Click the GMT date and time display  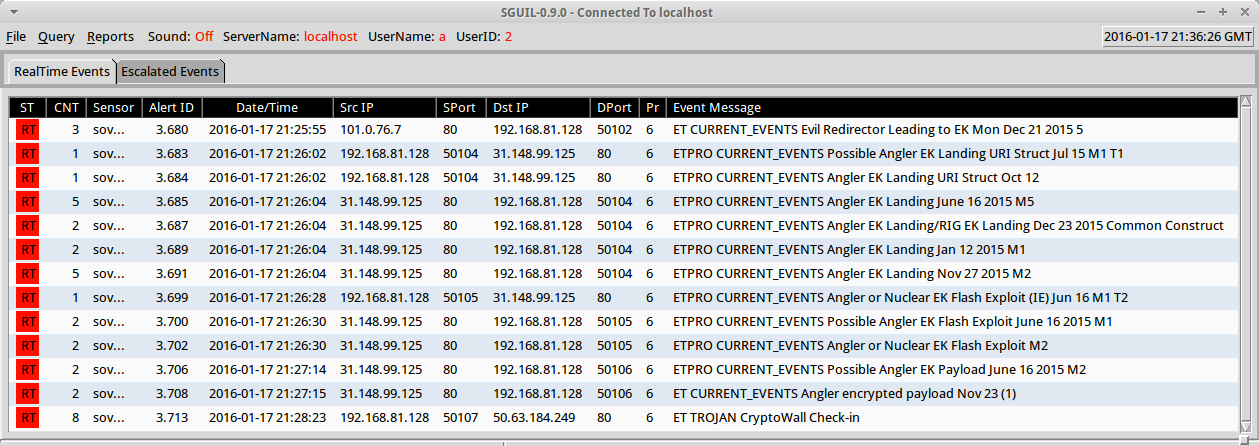(1177, 37)
